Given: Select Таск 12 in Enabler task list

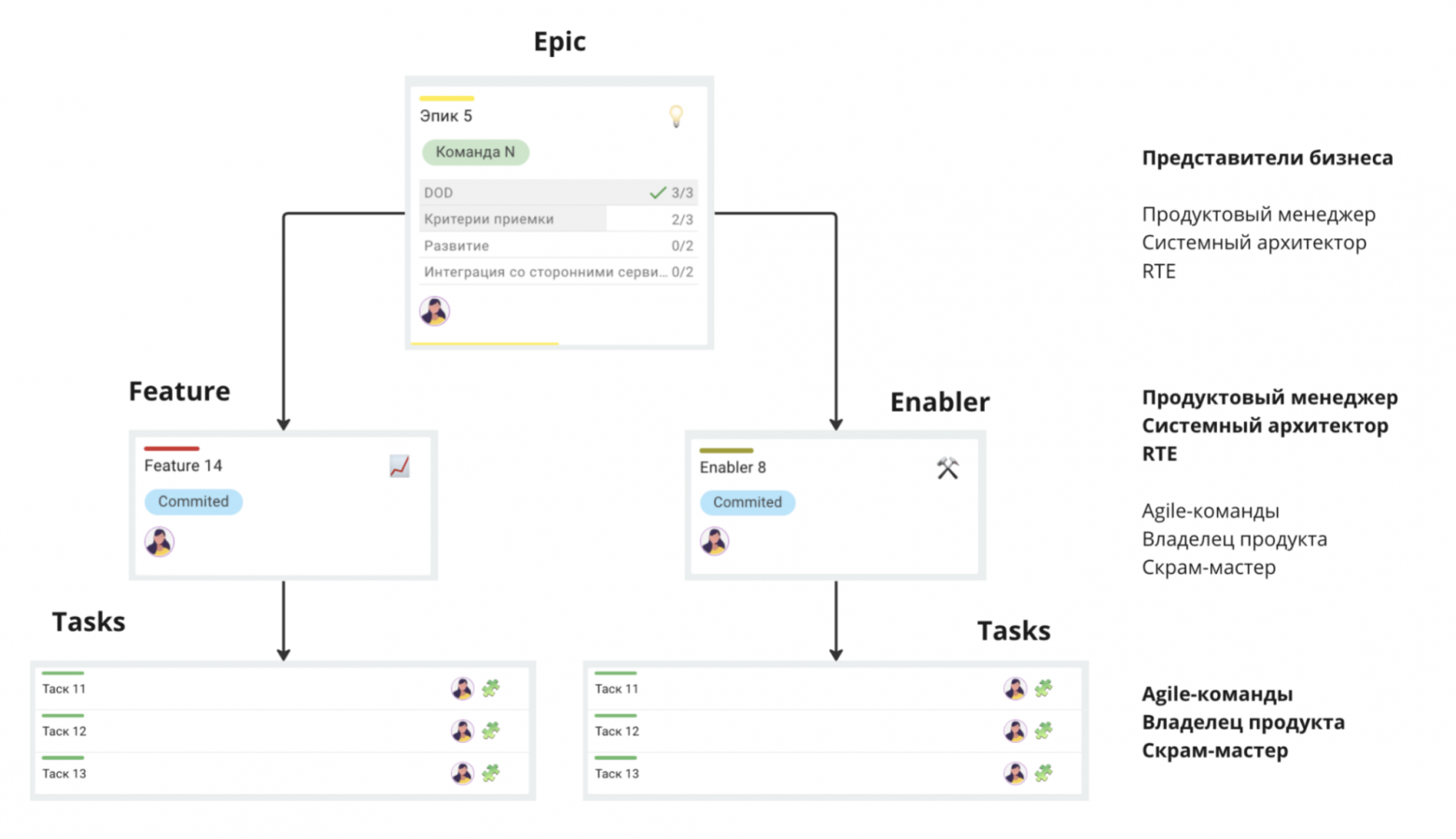Looking at the screenshot, I should coord(835,731).
